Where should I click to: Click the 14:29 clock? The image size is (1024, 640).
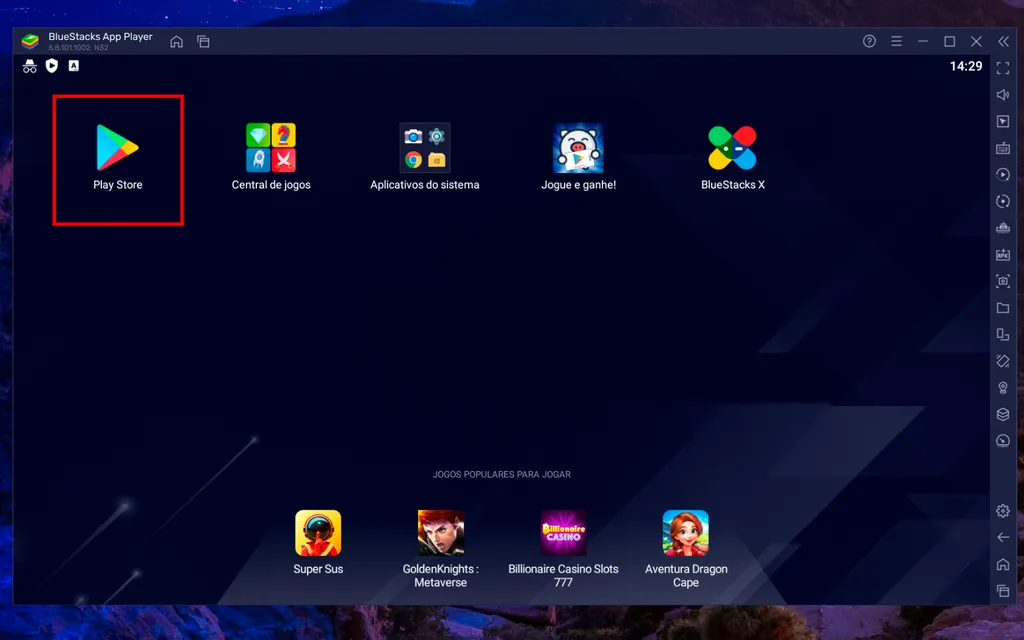[966, 66]
